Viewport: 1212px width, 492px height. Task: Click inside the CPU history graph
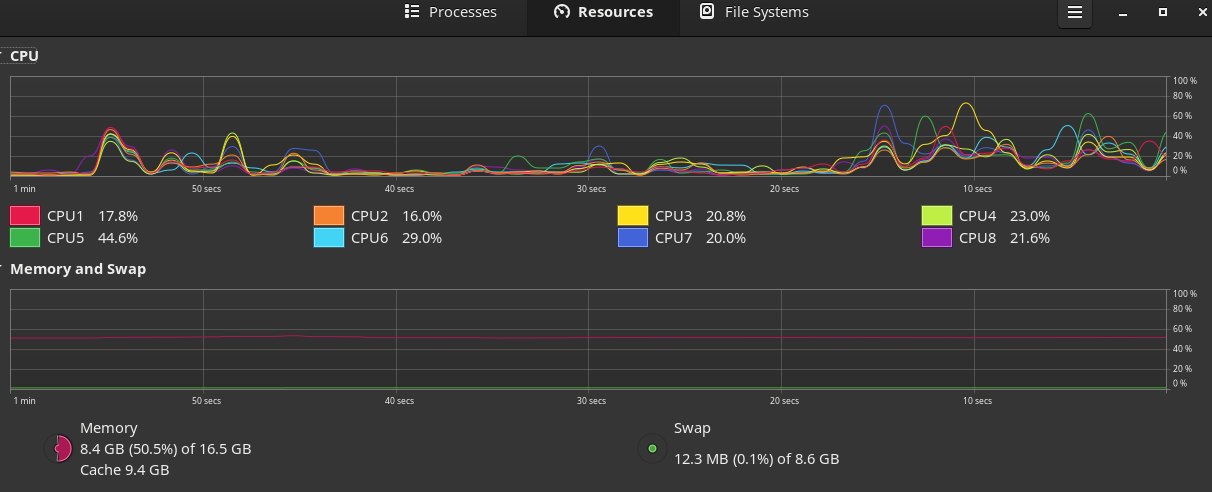click(588, 127)
